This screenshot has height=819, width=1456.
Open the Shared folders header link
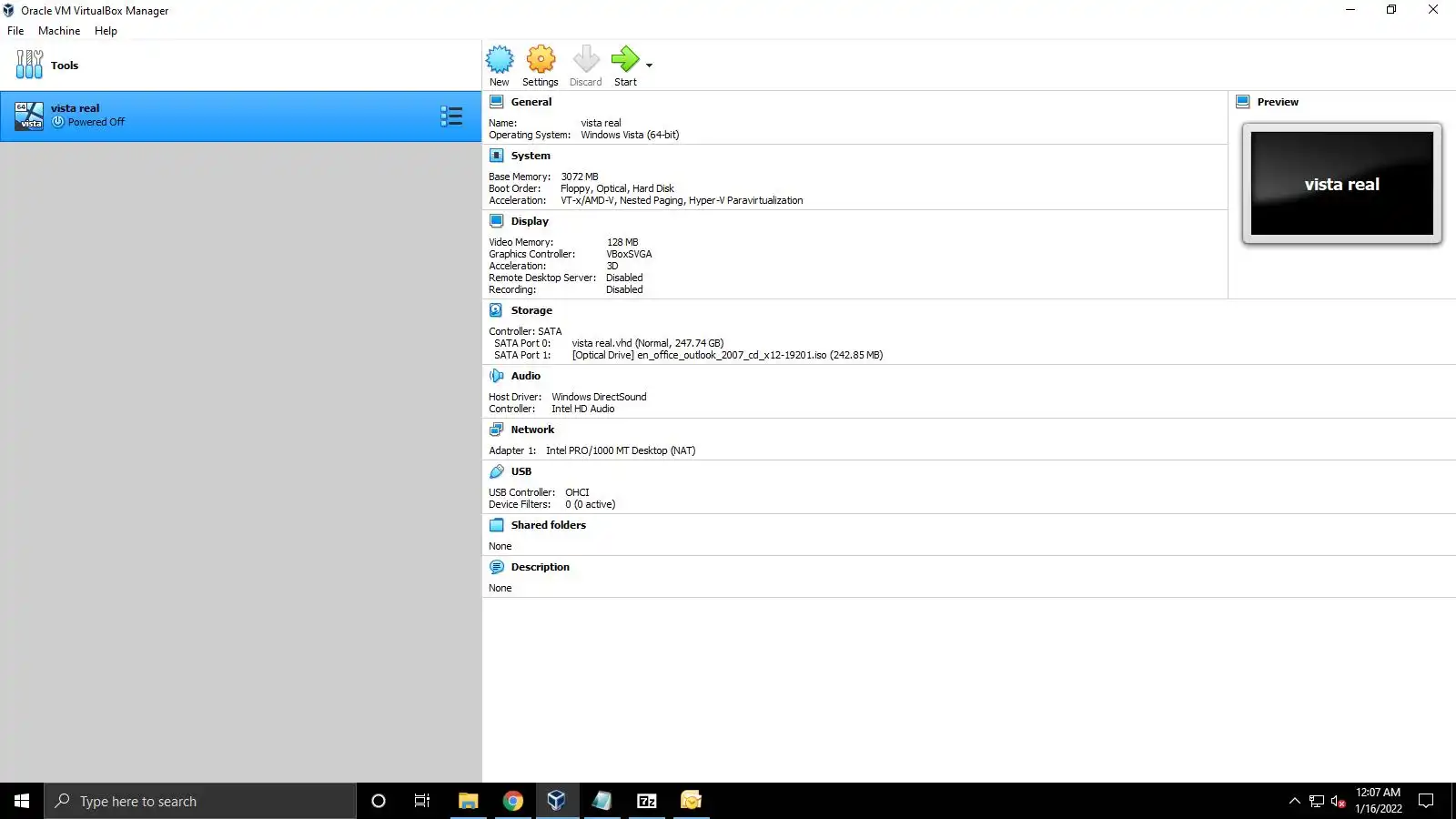pos(549,525)
